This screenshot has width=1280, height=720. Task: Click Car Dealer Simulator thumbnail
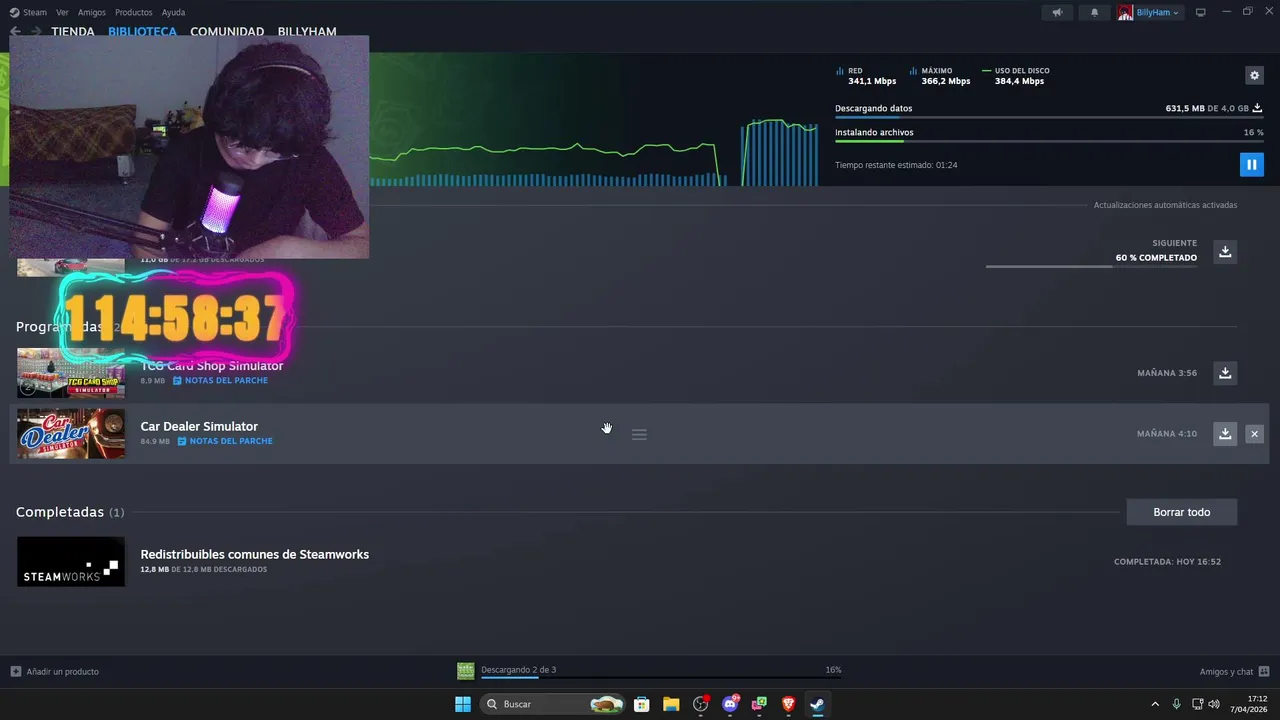coord(71,434)
